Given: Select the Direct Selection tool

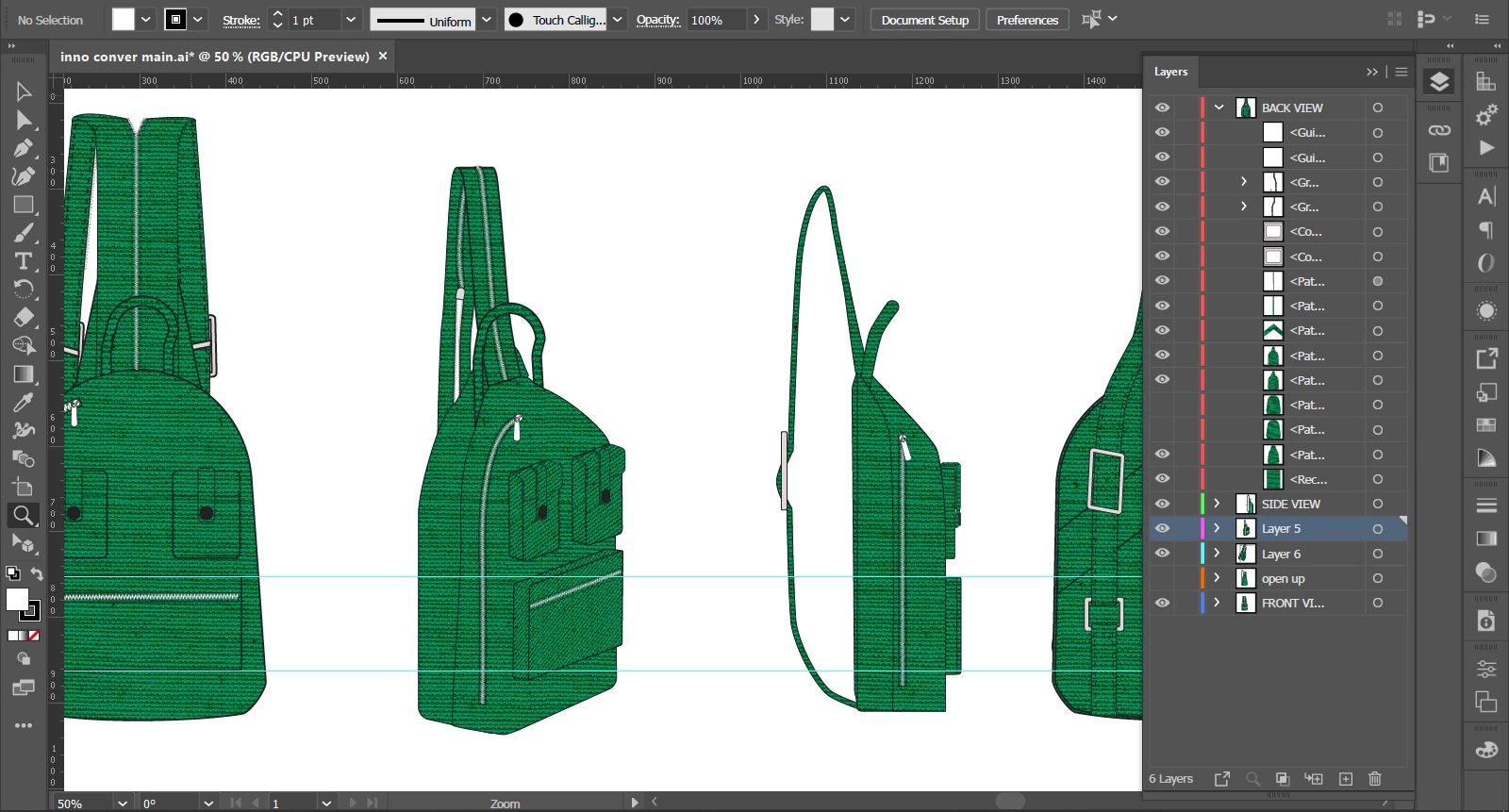Looking at the screenshot, I should [24, 120].
